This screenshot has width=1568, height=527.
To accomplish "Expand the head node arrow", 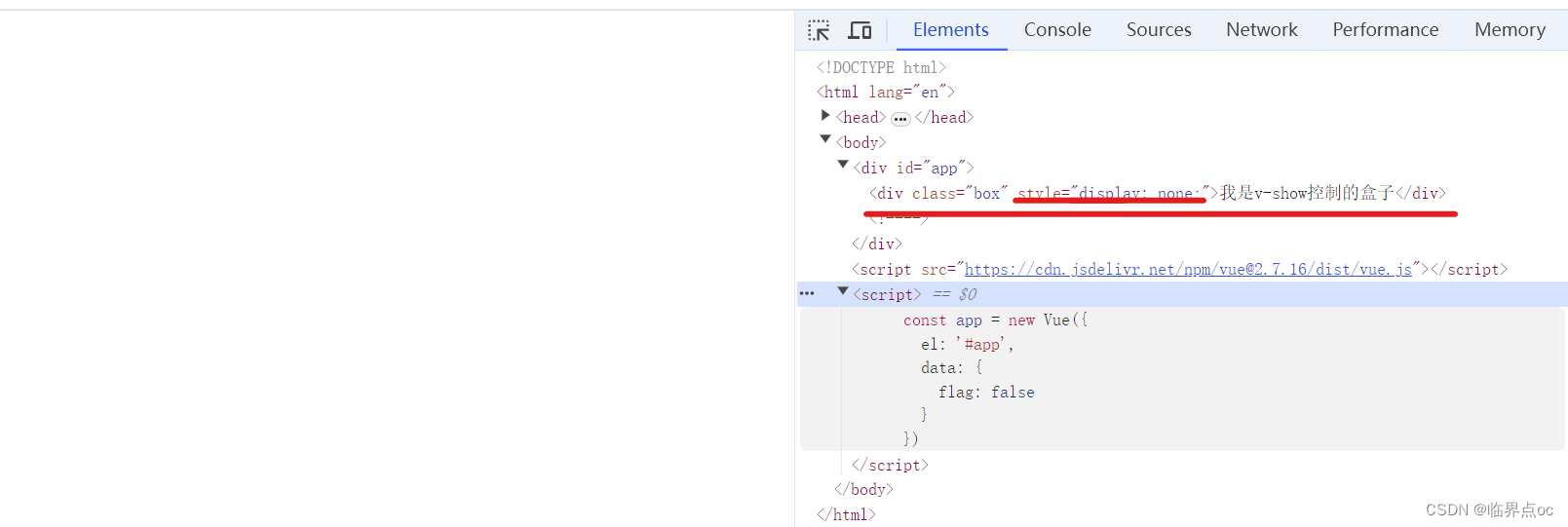I will pos(825,116).
